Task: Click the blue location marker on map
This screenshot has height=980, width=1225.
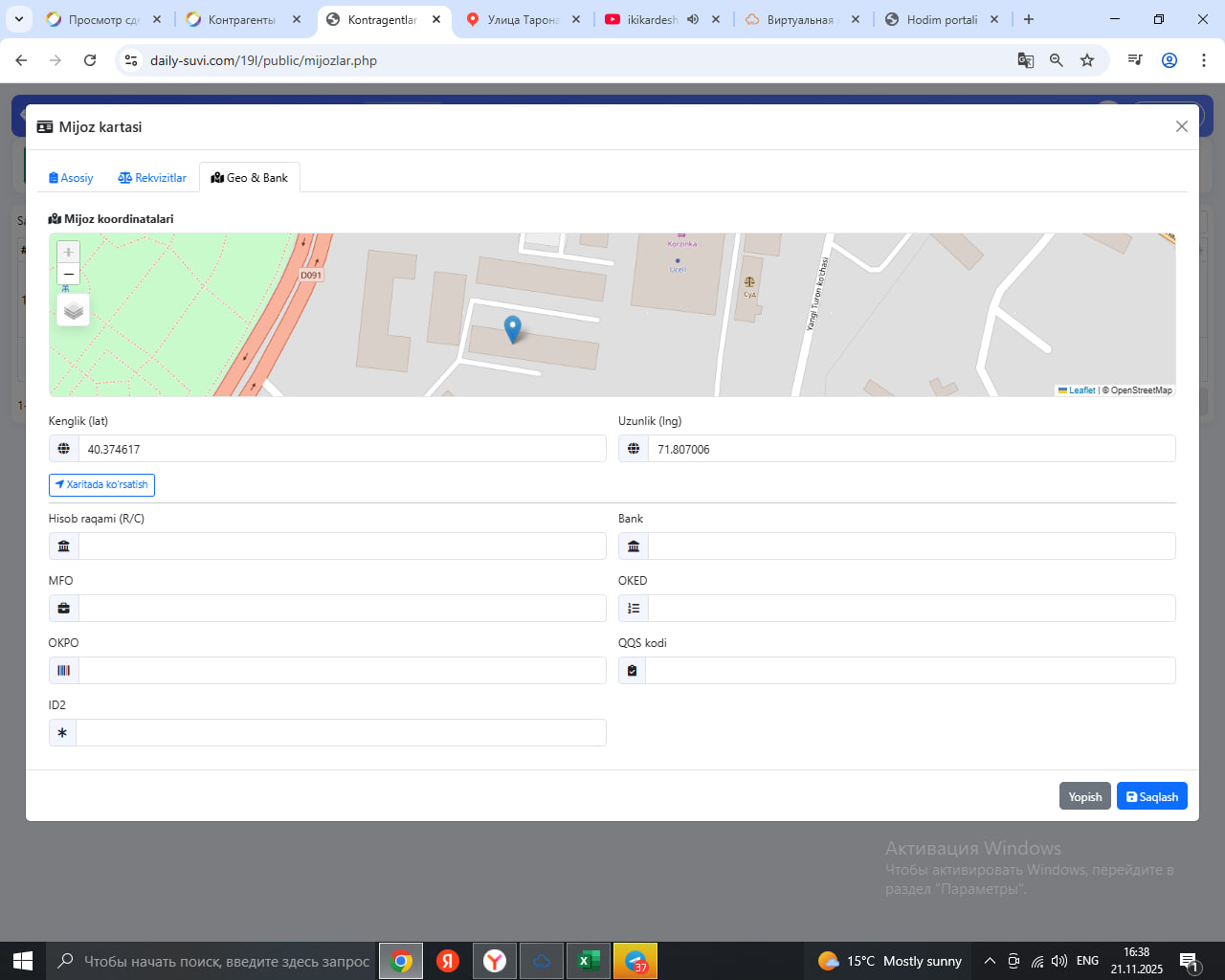Action: tap(513, 328)
